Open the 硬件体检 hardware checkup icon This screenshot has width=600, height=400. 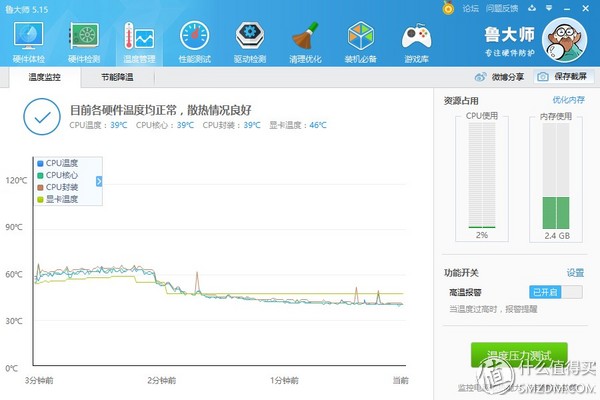coord(28,36)
